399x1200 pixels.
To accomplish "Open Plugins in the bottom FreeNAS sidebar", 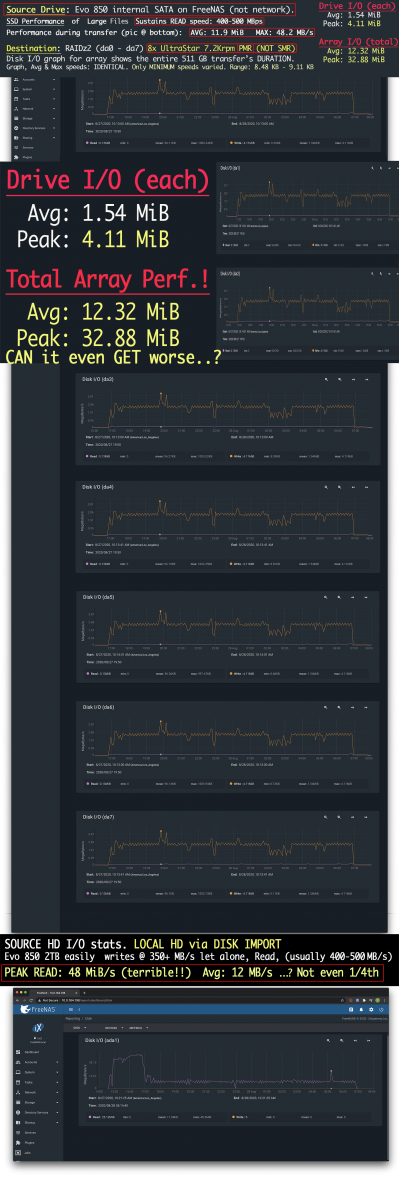I will coord(29,1142).
